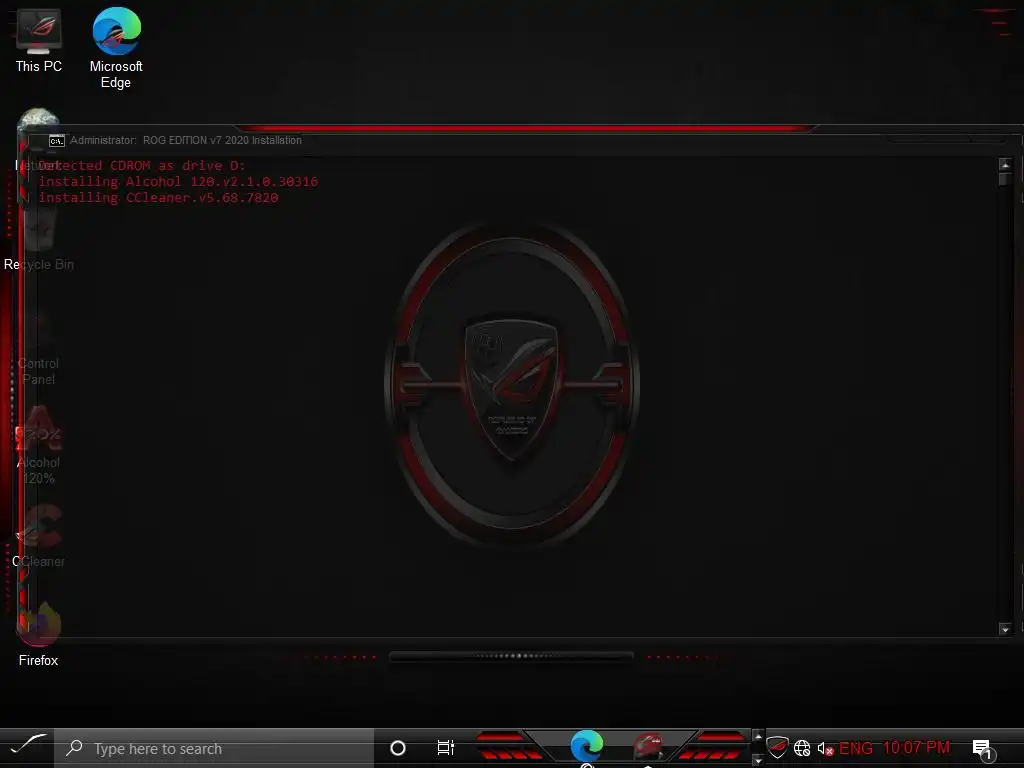
Task: Launch Microsoft Edge from the taskbar
Action: click(586, 746)
